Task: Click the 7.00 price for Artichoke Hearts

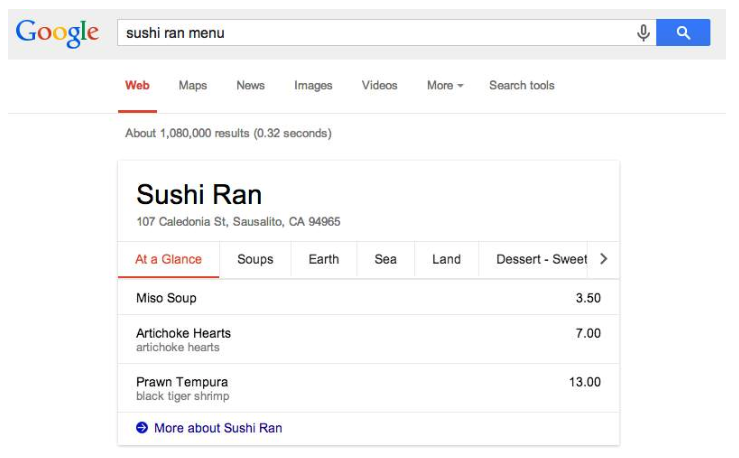Action: click(588, 333)
